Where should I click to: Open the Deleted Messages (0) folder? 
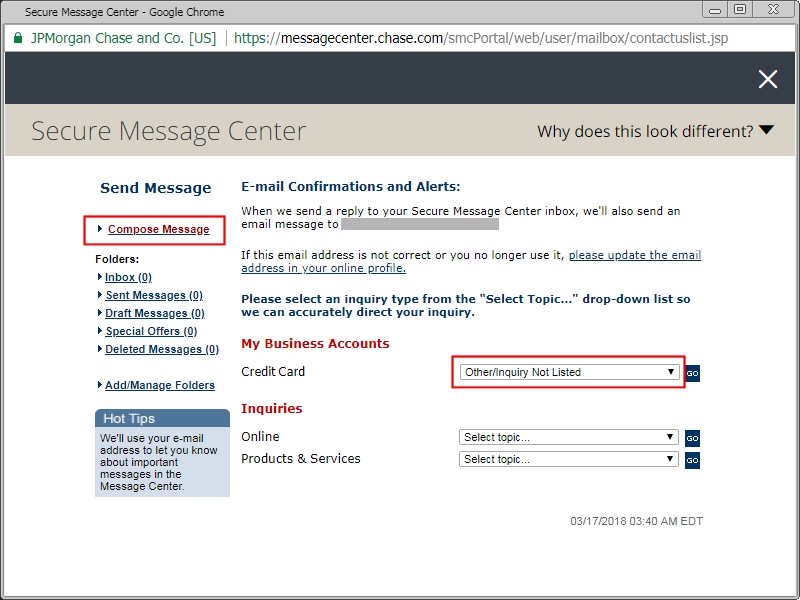click(162, 349)
